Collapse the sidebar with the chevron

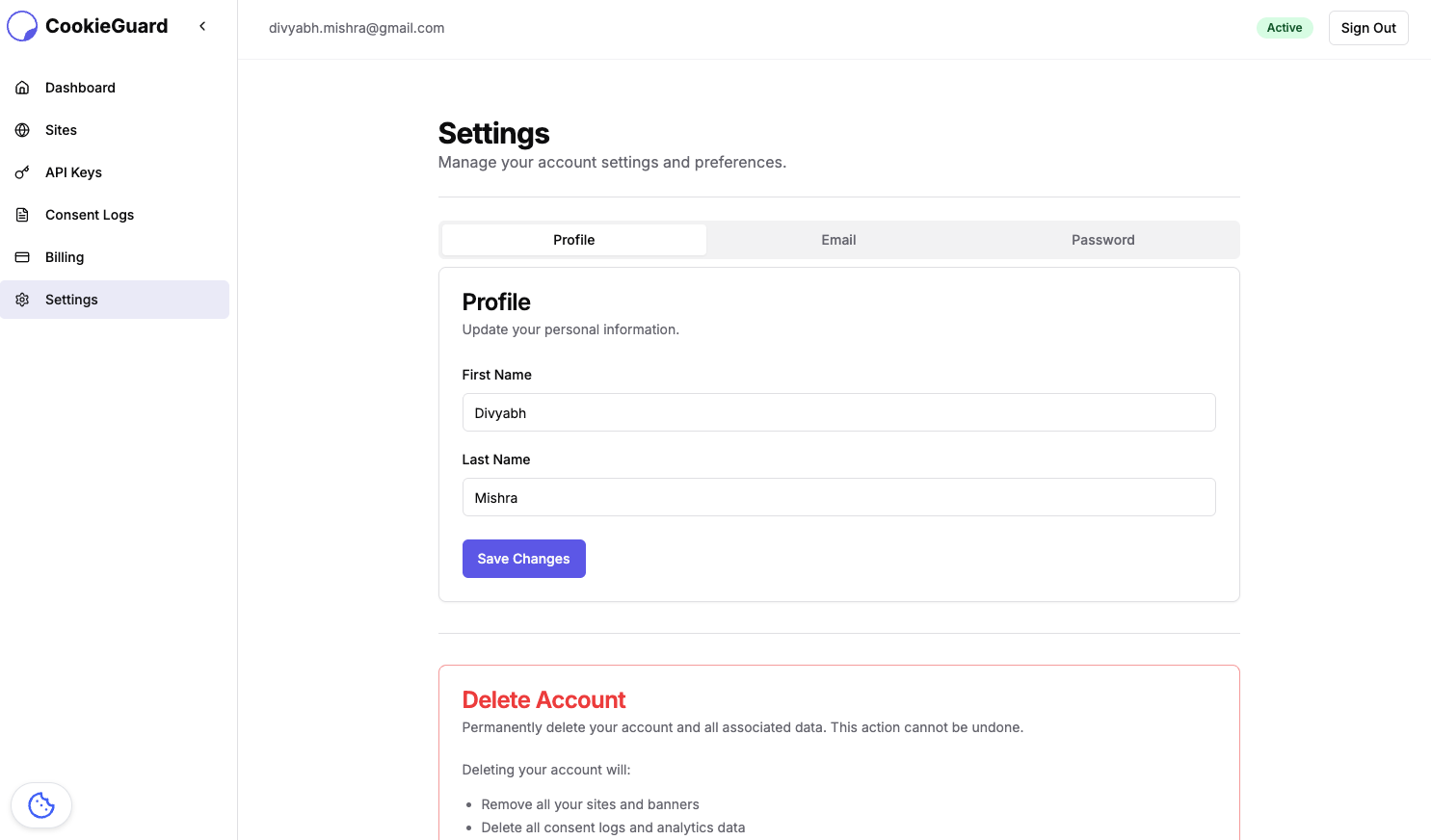click(x=202, y=26)
